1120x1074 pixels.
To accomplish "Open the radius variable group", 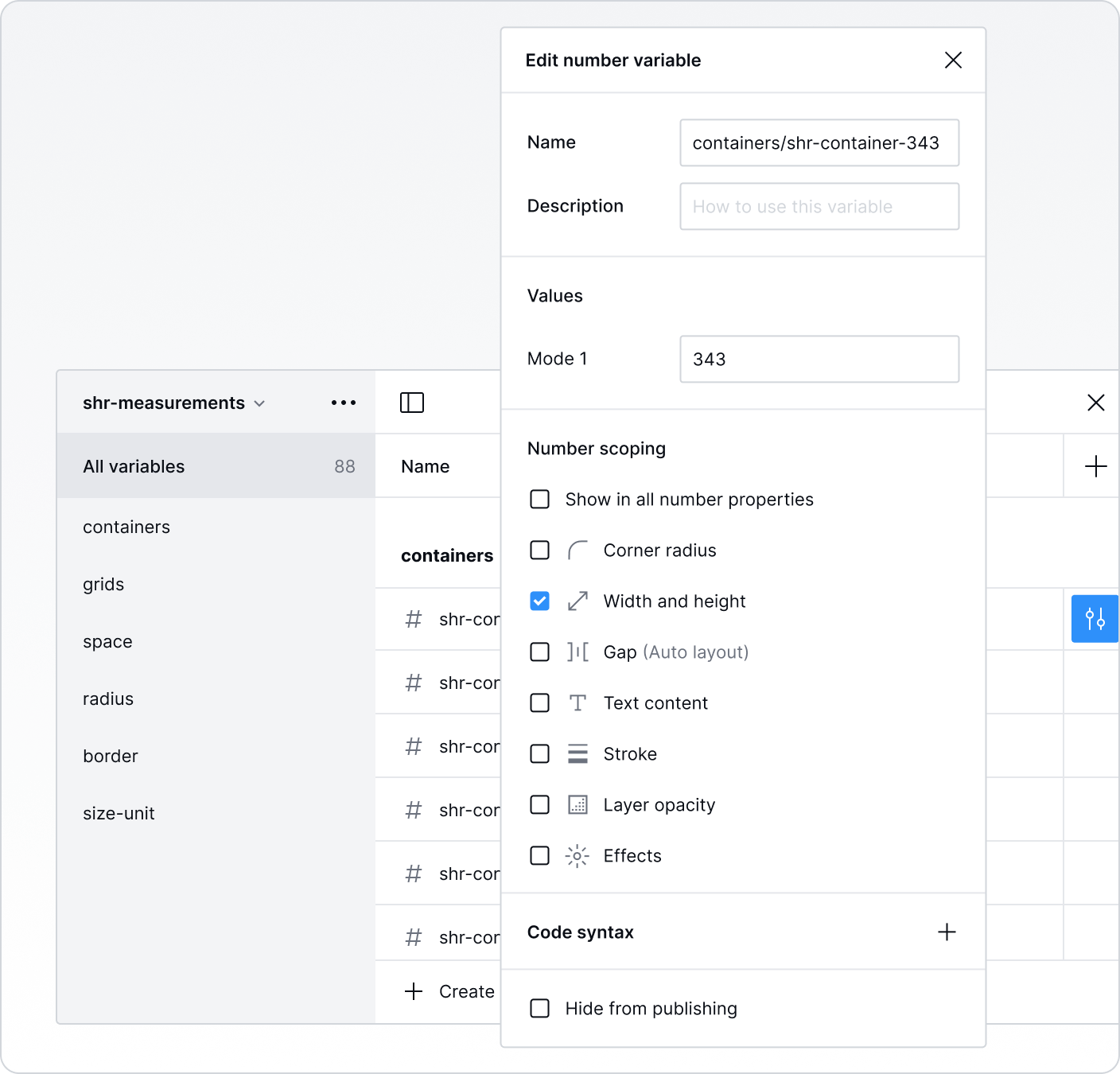I will tap(108, 699).
